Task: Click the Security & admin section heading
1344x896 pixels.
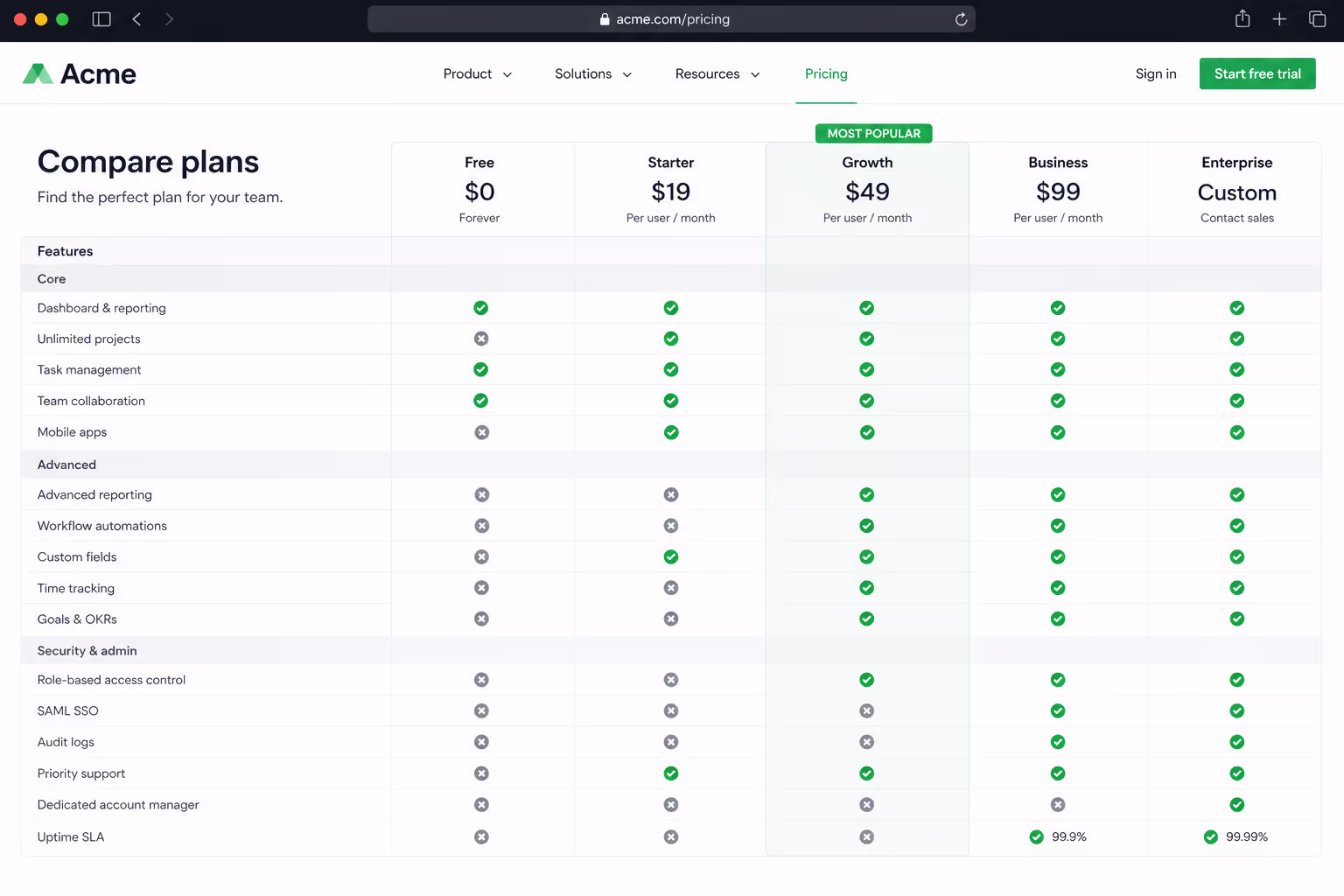Action: tap(87, 651)
